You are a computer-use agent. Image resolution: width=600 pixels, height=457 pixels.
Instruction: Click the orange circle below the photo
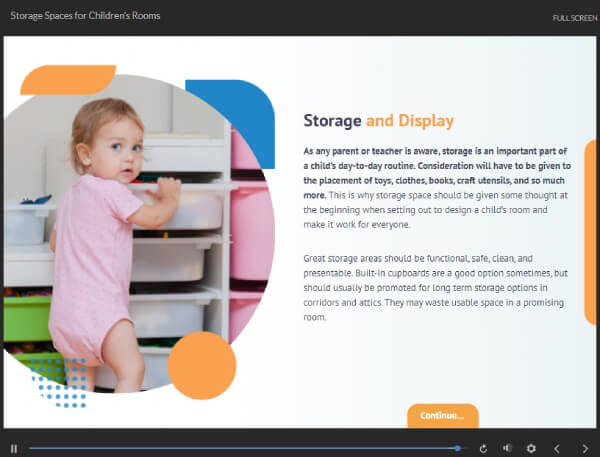pyautogui.click(x=201, y=366)
